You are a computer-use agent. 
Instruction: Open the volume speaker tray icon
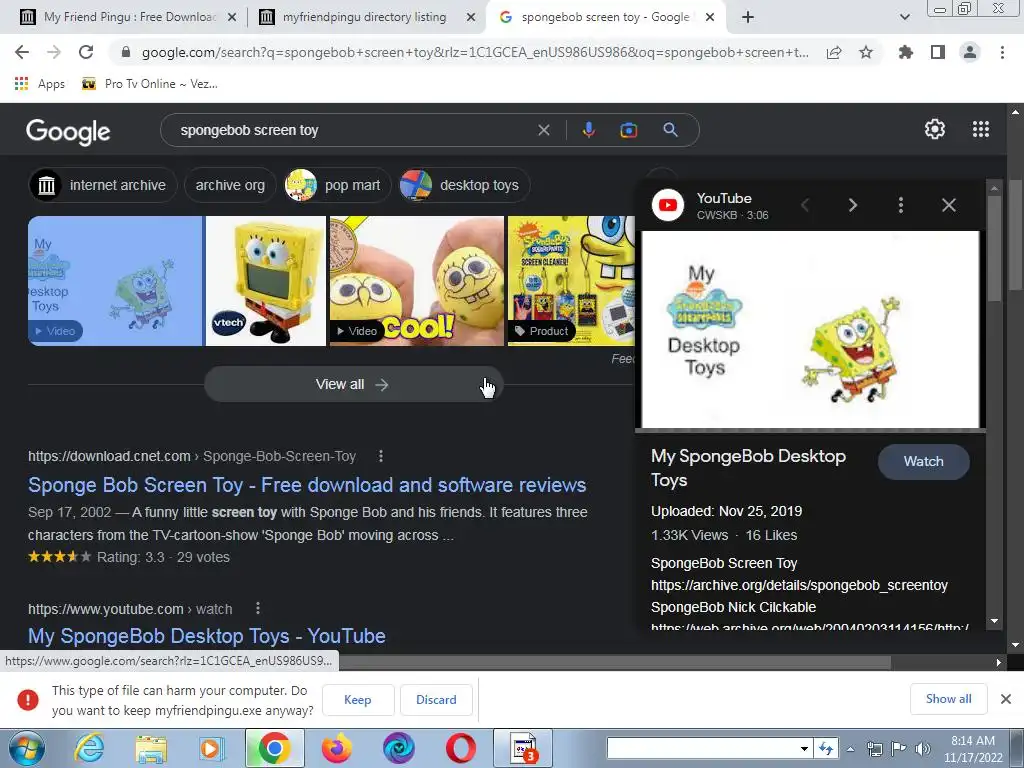tap(923, 749)
